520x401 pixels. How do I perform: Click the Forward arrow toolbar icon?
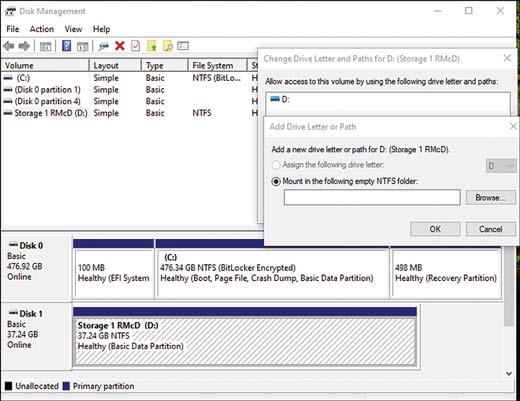pyautogui.click(x=24, y=46)
